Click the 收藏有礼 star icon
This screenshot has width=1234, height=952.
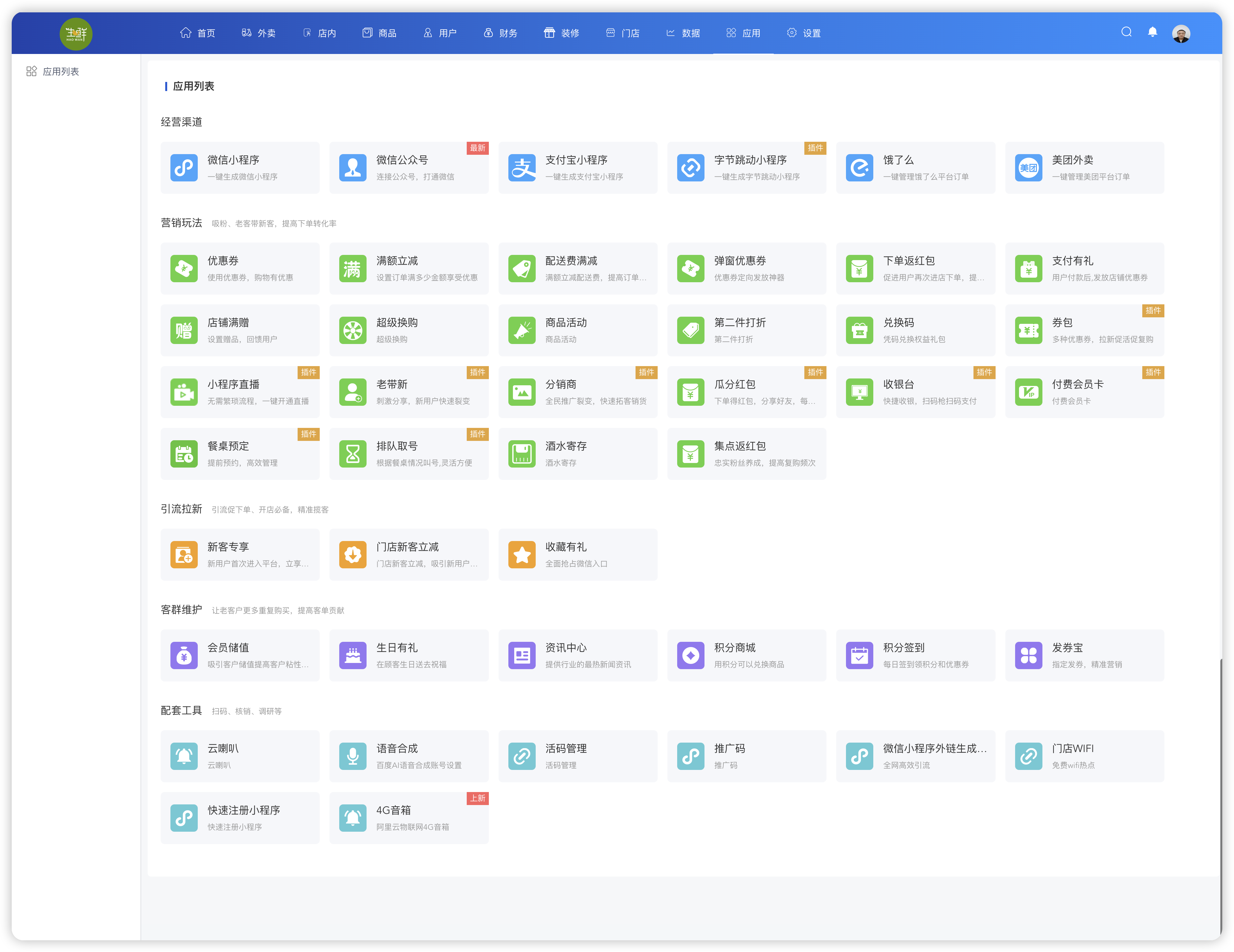521,555
